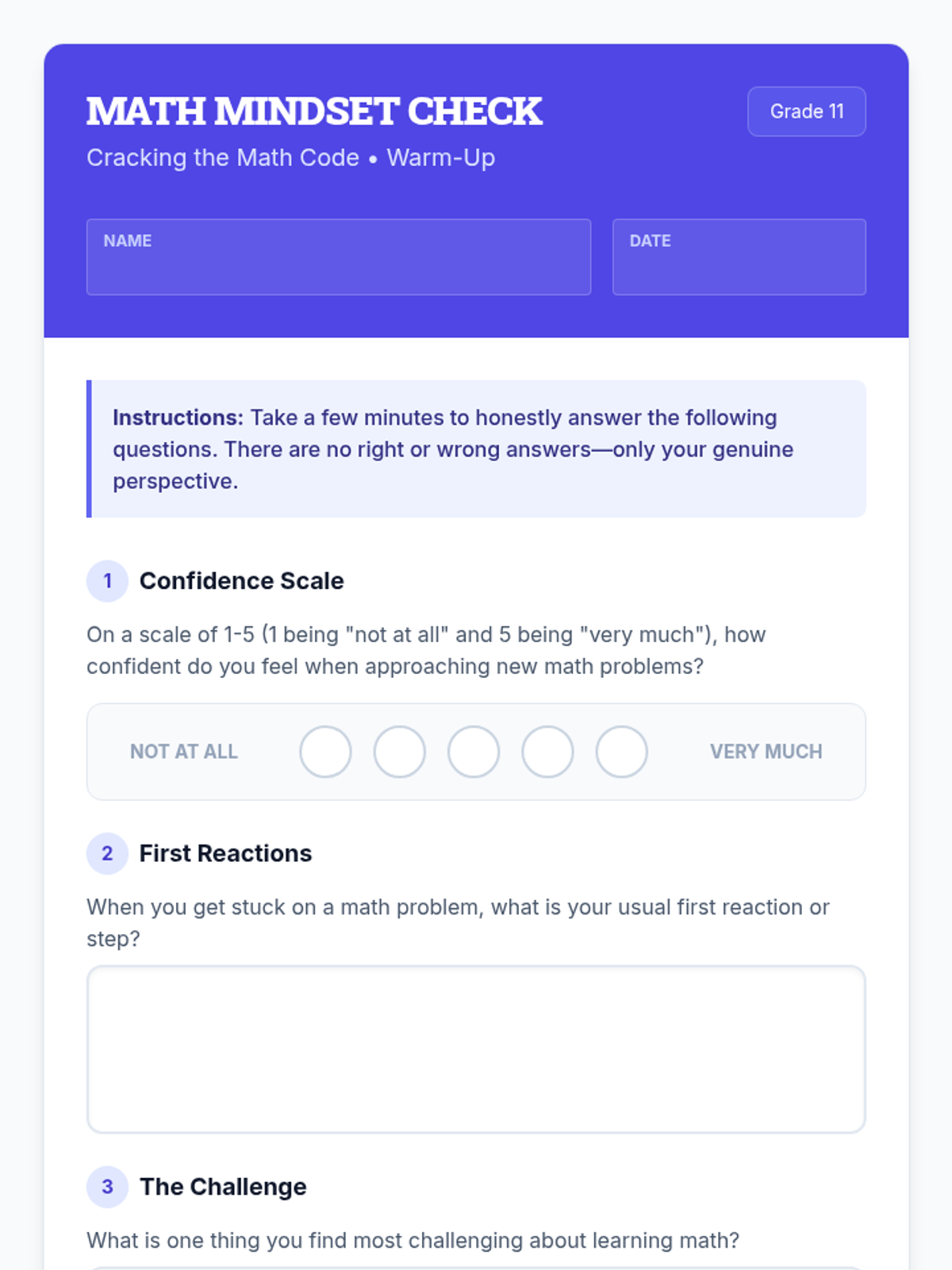Click the Date input field
The height and width of the screenshot is (1270, 952).
739,257
